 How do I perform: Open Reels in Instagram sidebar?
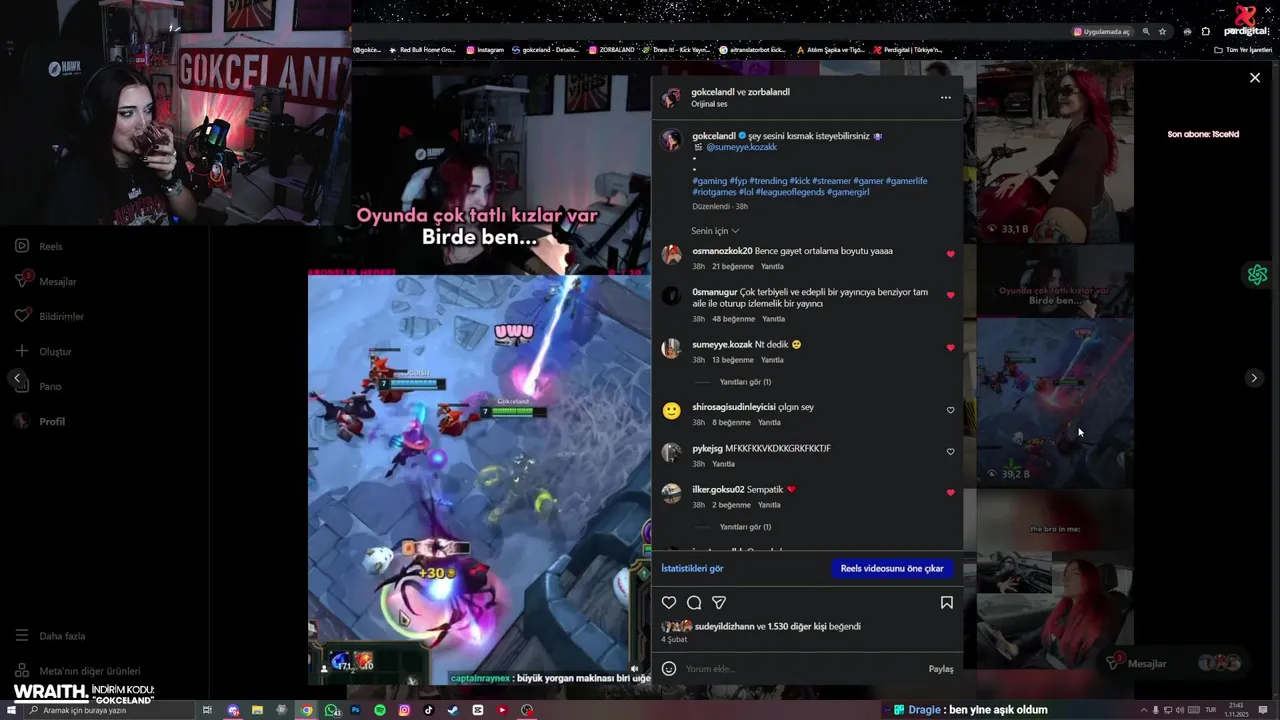(40, 246)
